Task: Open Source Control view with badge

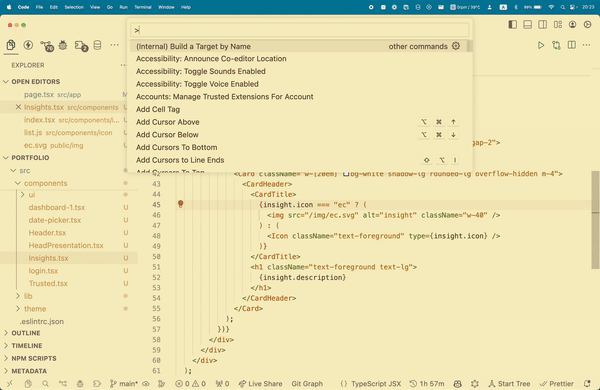Action: [47, 46]
